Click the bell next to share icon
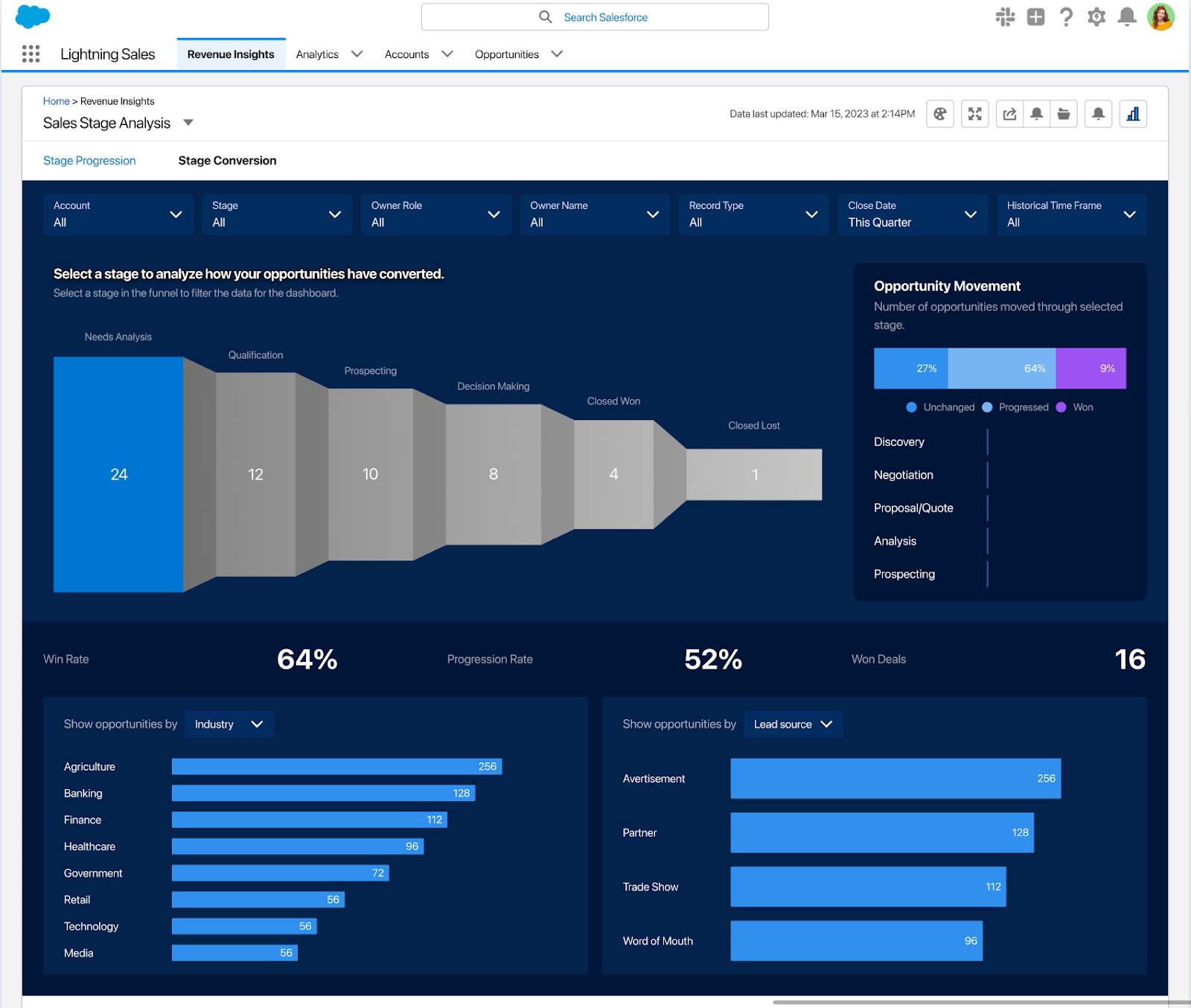 [1036, 114]
